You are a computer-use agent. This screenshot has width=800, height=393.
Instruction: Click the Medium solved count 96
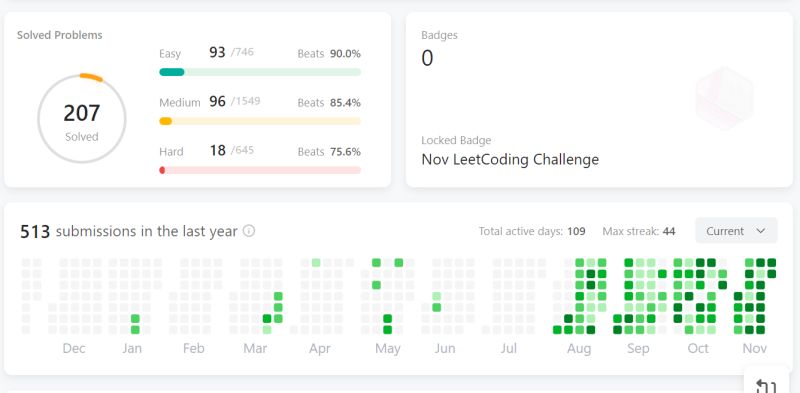coord(217,101)
